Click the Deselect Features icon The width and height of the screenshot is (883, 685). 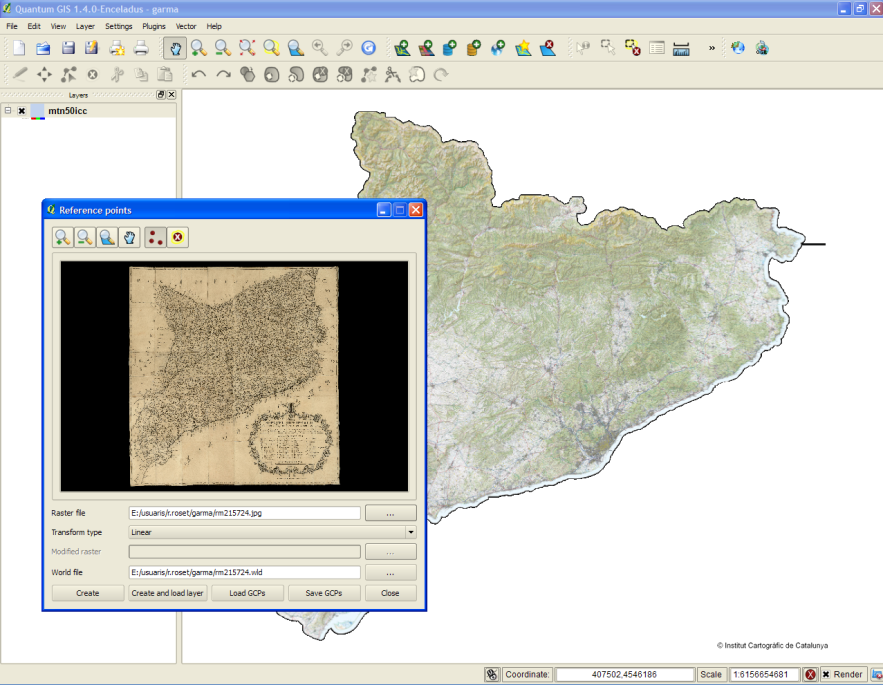[632, 48]
